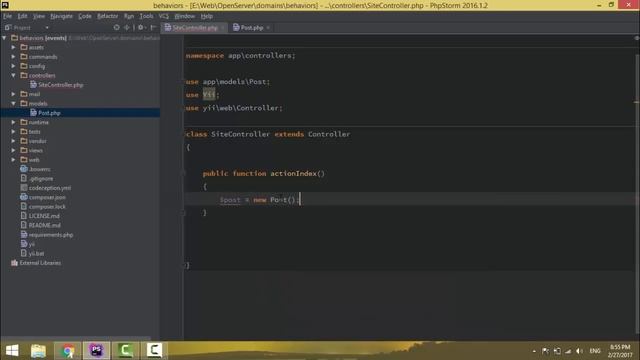
Task: Select composer.json in project tree
Action: point(47,198)
